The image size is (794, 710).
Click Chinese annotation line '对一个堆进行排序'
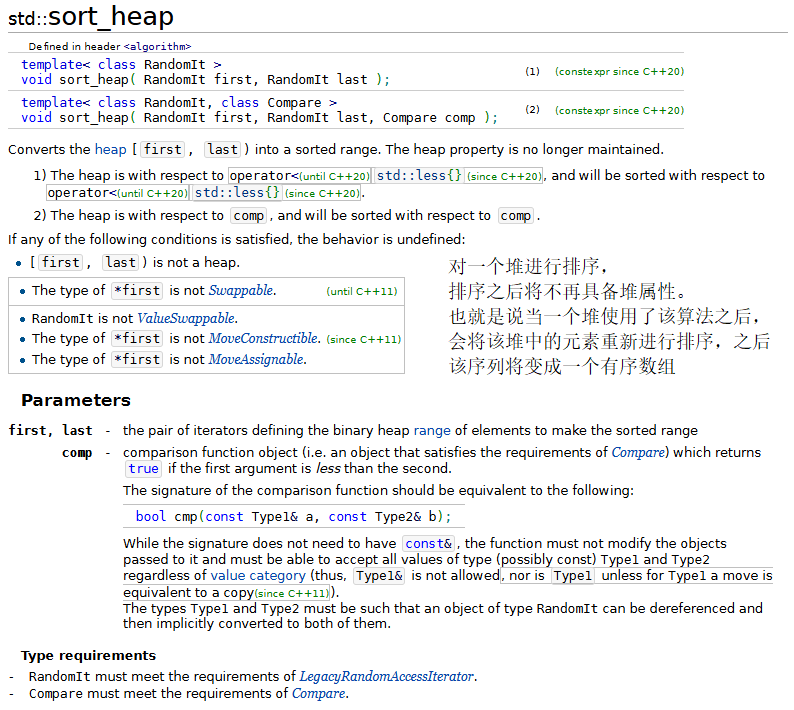pos(528,266)
